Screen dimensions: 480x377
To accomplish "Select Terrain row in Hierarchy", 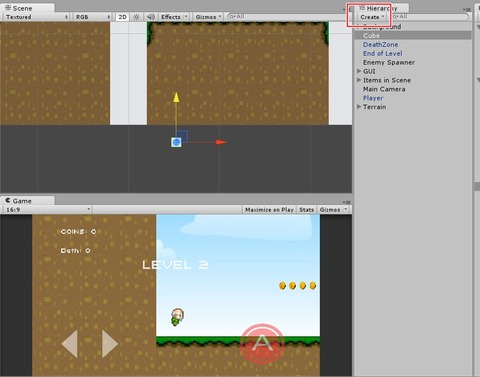I will coord(413,107).
